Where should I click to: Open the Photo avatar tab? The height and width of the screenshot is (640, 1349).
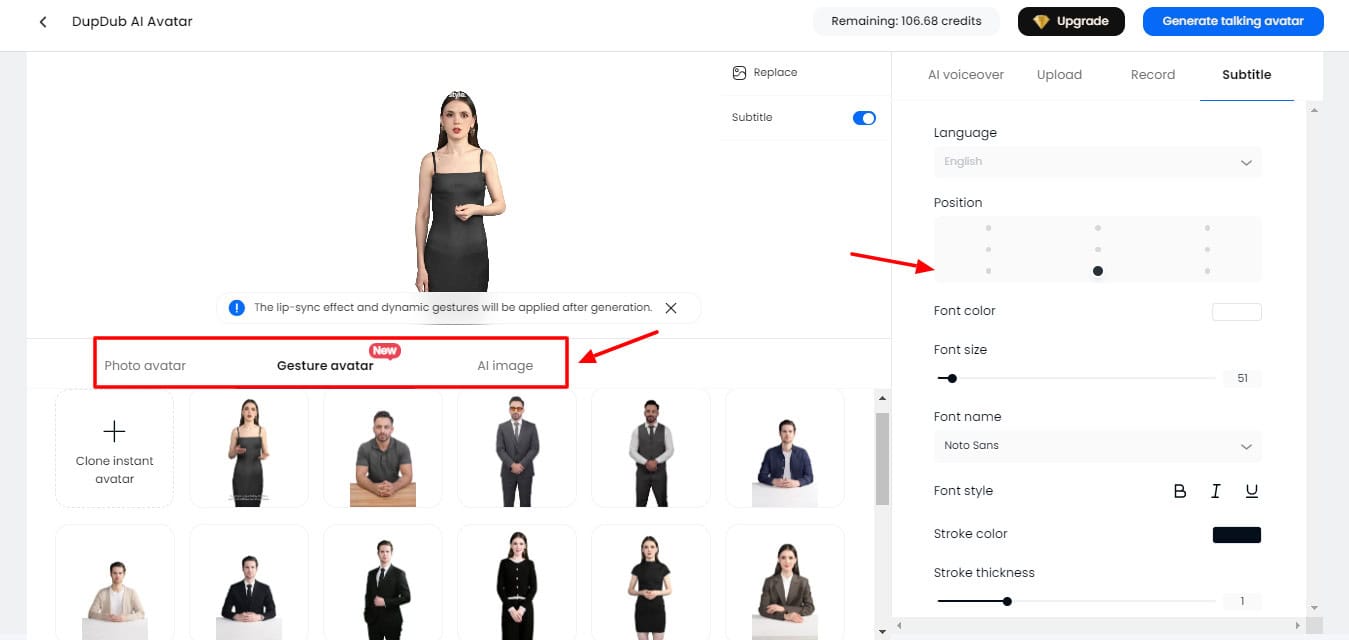point(145,366)
